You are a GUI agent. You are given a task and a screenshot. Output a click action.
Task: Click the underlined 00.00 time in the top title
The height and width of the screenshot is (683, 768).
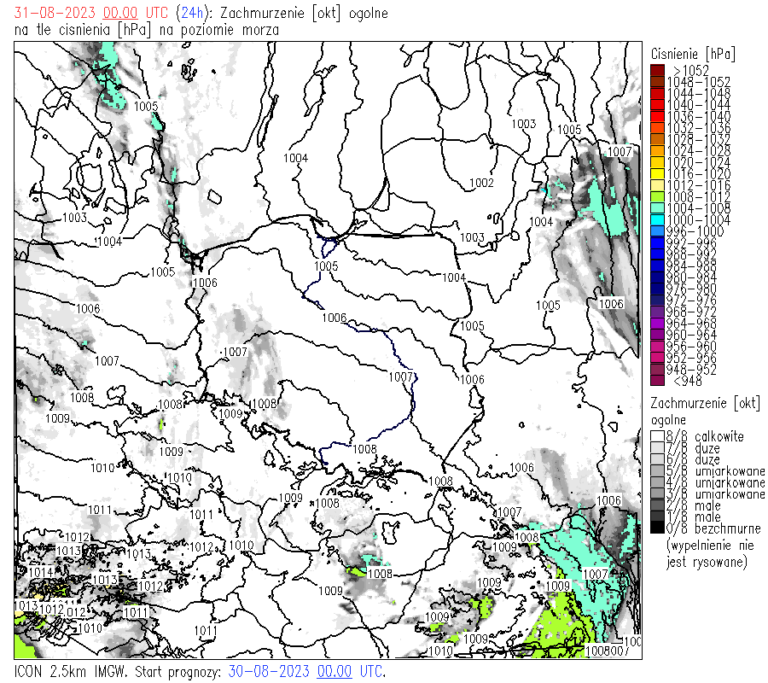[x=120, y=13]
